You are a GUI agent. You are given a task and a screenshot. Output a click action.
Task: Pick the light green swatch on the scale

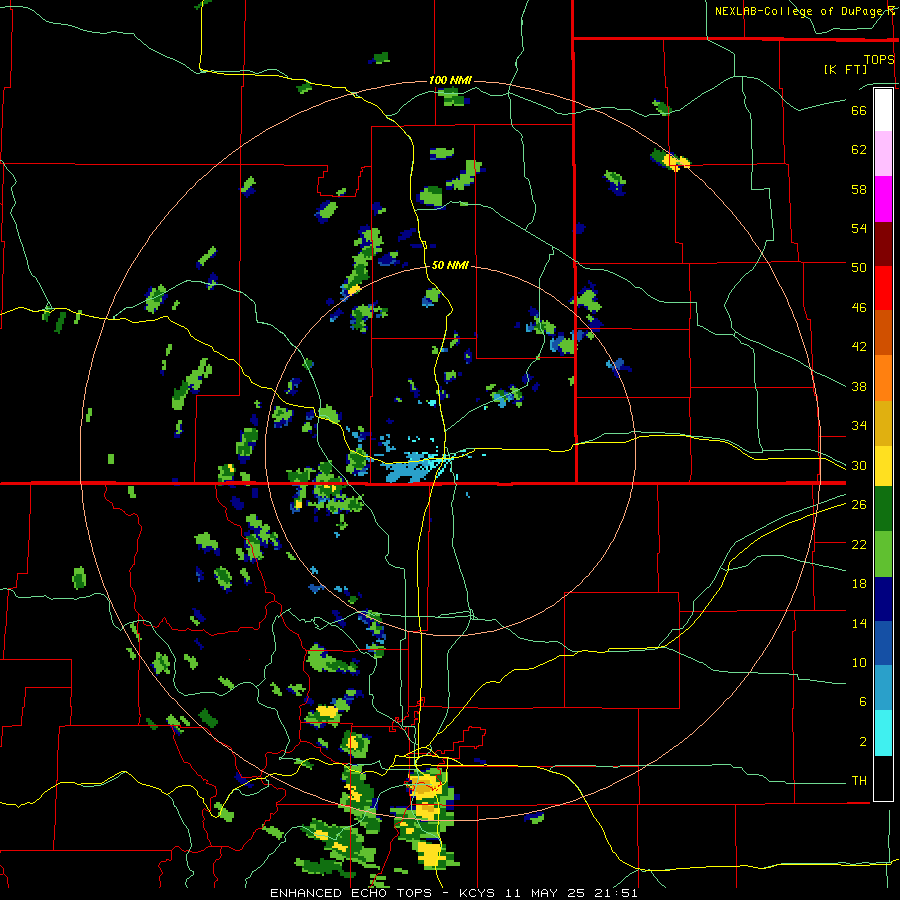(883, 554)
